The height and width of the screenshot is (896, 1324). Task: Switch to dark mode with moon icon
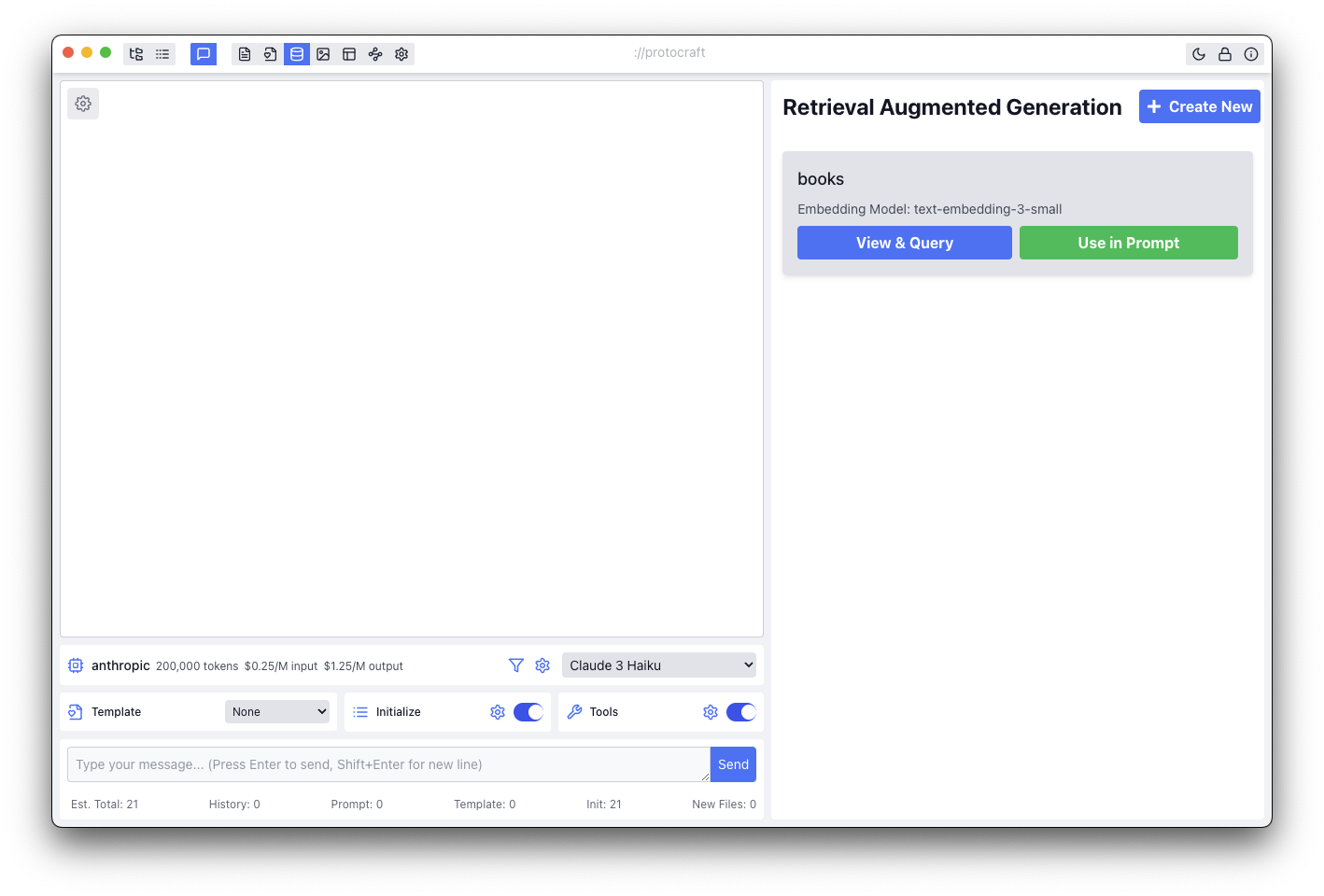1199,54
